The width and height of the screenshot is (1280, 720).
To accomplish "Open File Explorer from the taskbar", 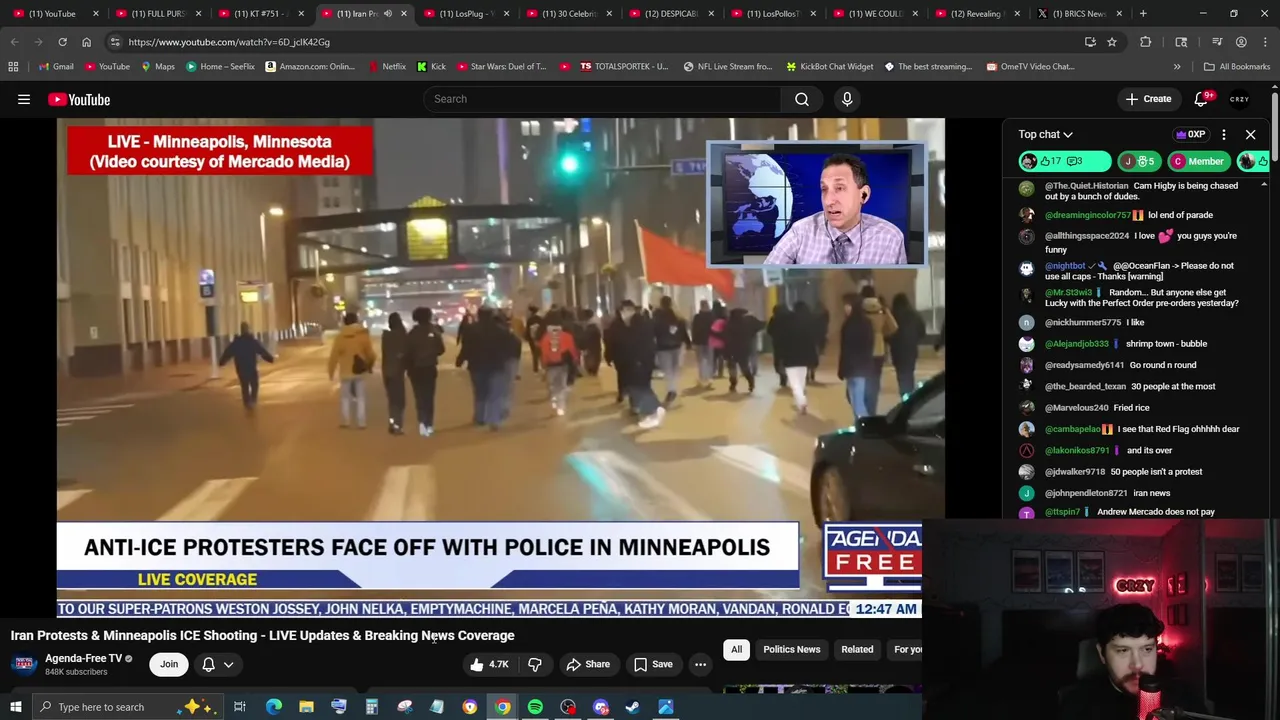I will point(306,707).
